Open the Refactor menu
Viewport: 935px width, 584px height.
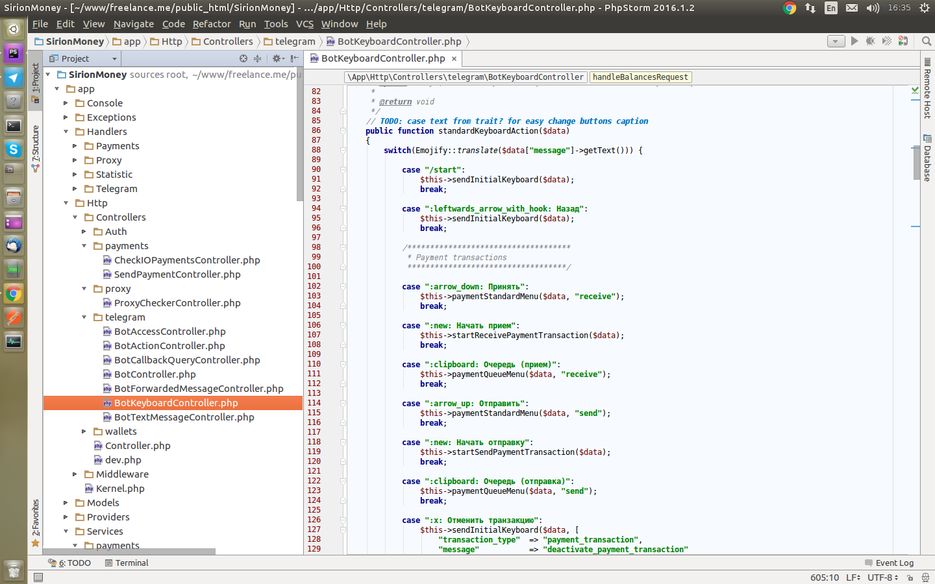pyautogui.click(x=211, y=23)
